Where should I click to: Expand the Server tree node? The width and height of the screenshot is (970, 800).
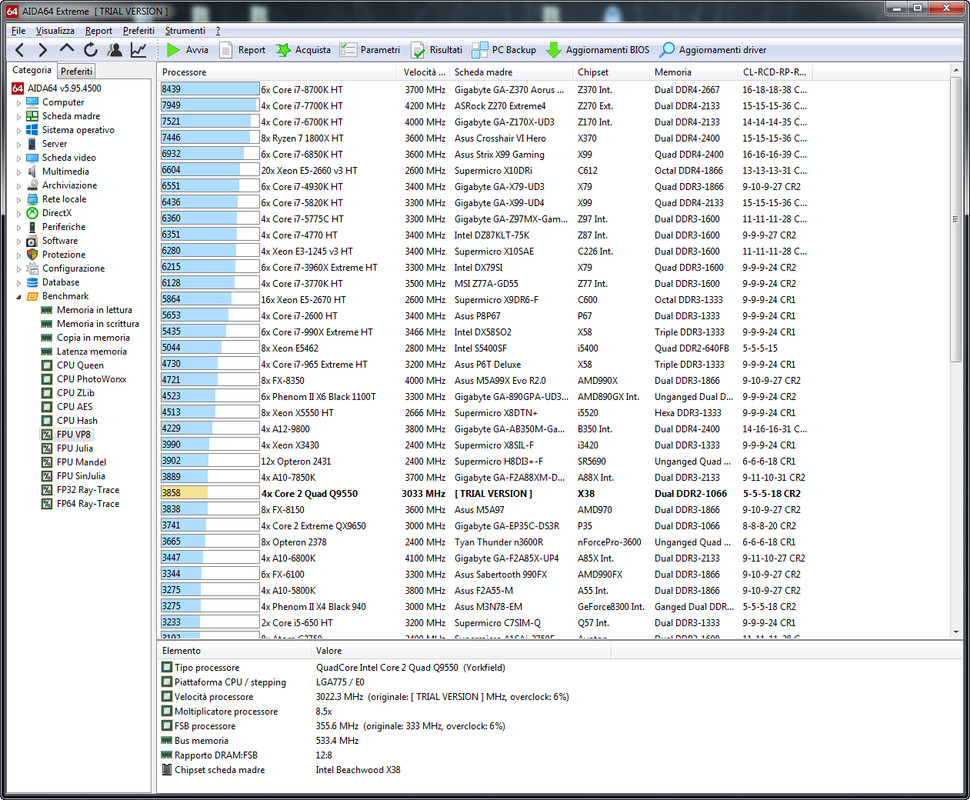pyautogui.click(x=19, y=144)
